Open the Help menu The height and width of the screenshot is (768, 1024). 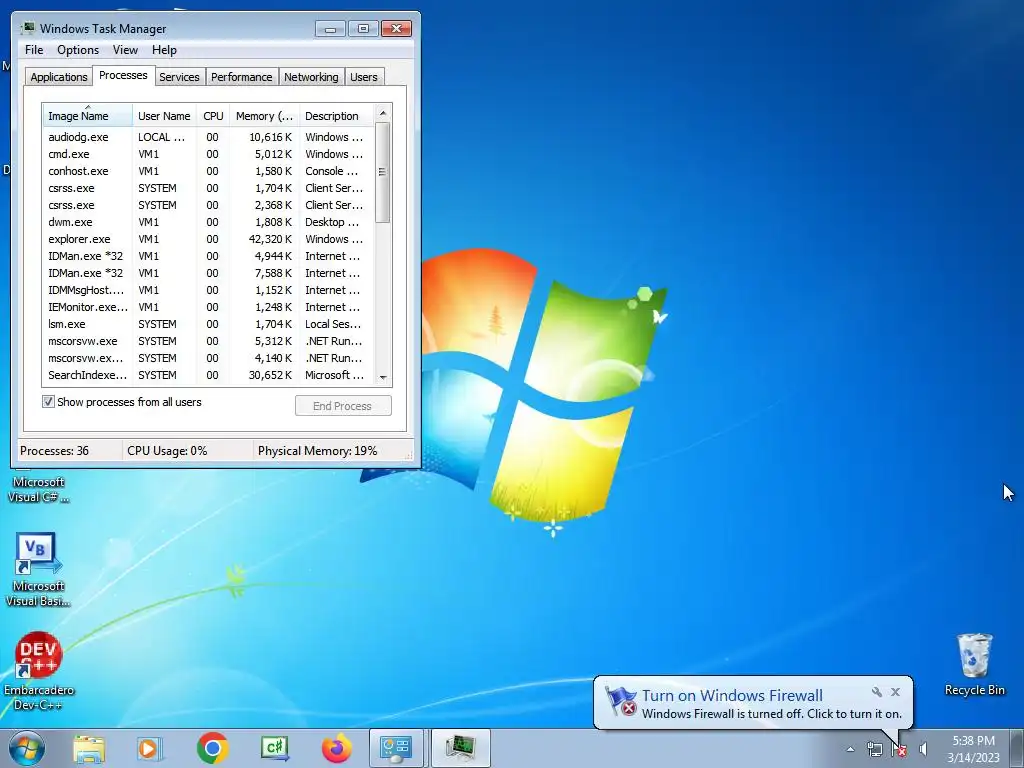164,50
